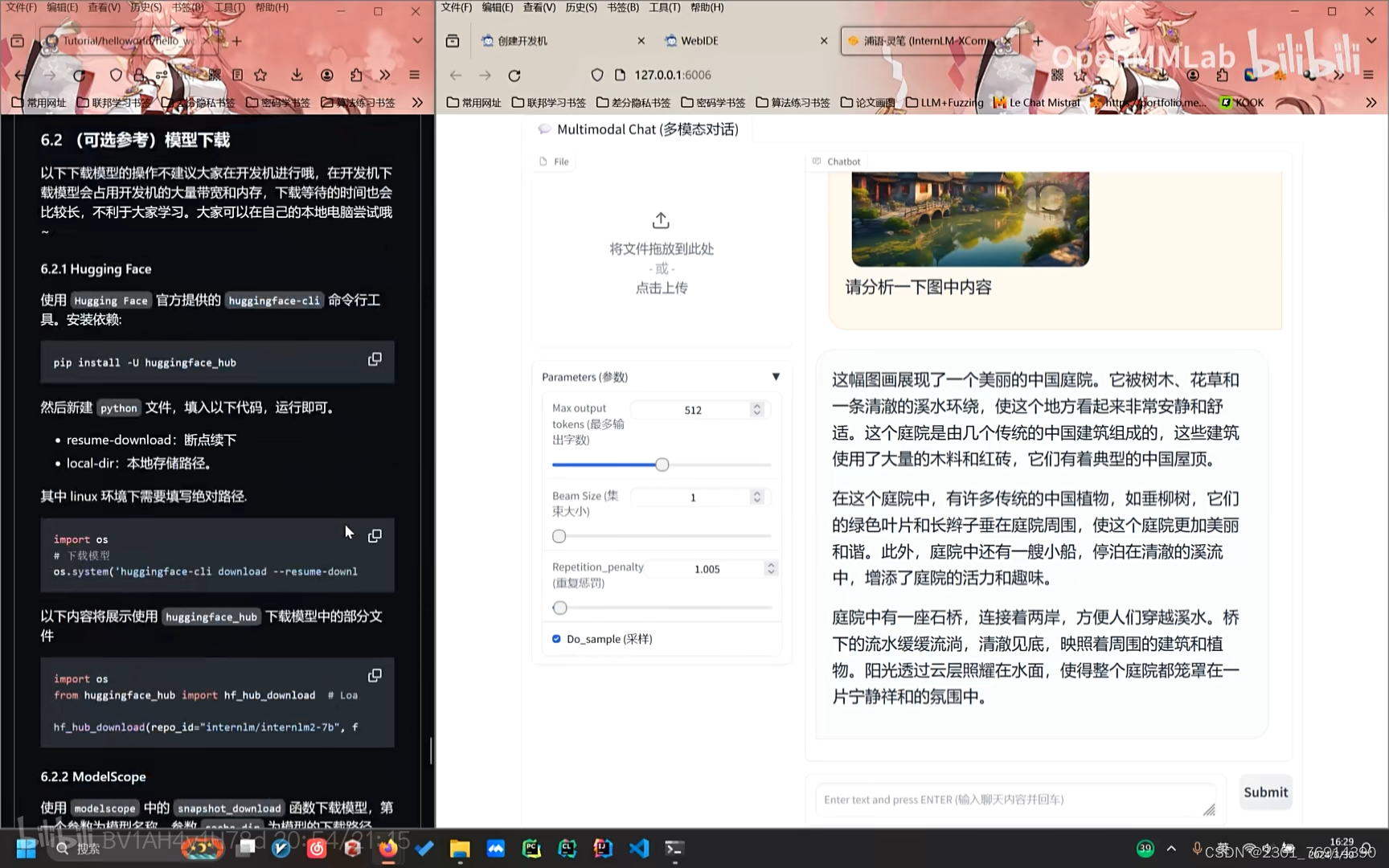This screenshot has height=868, width=1389.
Task: Toggle reader view in the left window
Action: click(237, 75)
